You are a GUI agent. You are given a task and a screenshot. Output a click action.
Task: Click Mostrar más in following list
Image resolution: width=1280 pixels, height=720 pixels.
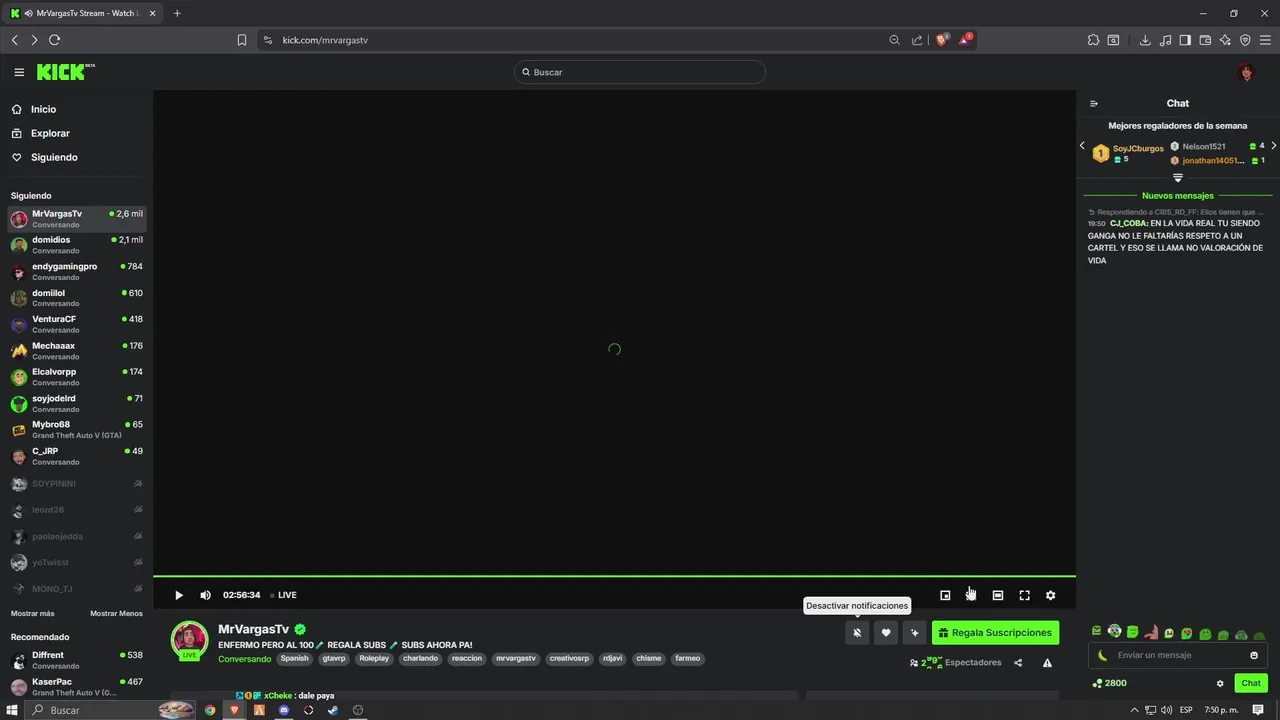(x=33, y=613)
